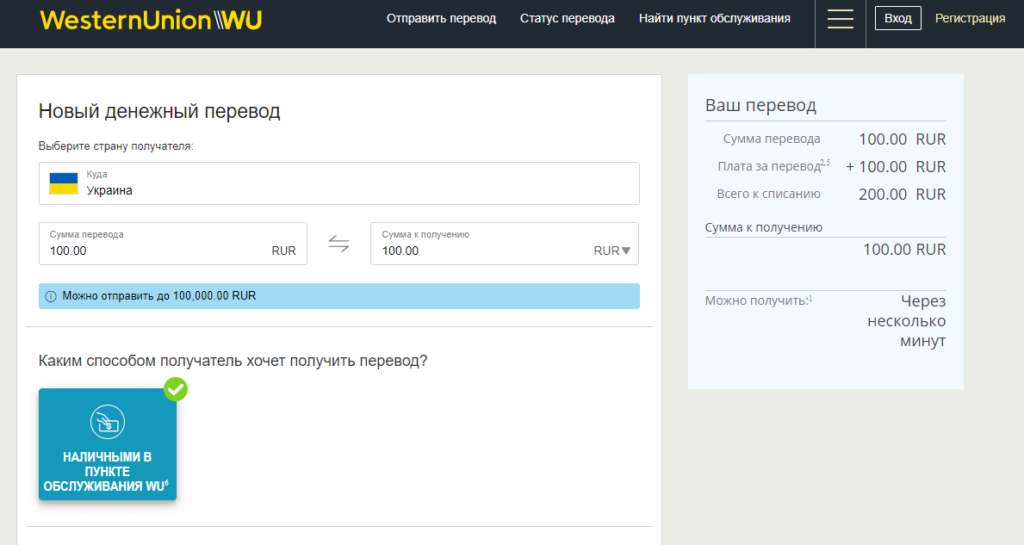Click the Сумма к получению input field
The width and height of the screenshot is (1024, 545).
[x=504, y=243]
